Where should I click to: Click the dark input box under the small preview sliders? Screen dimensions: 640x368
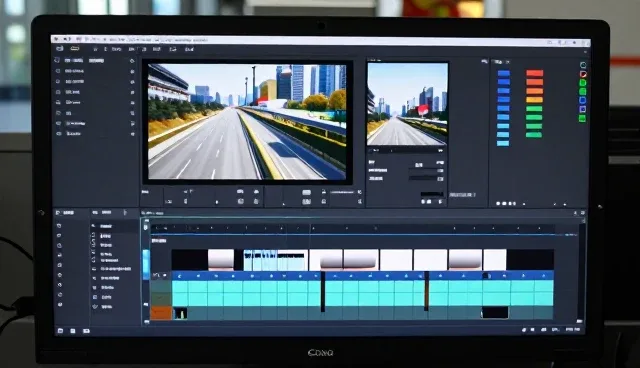pos(432,194)
